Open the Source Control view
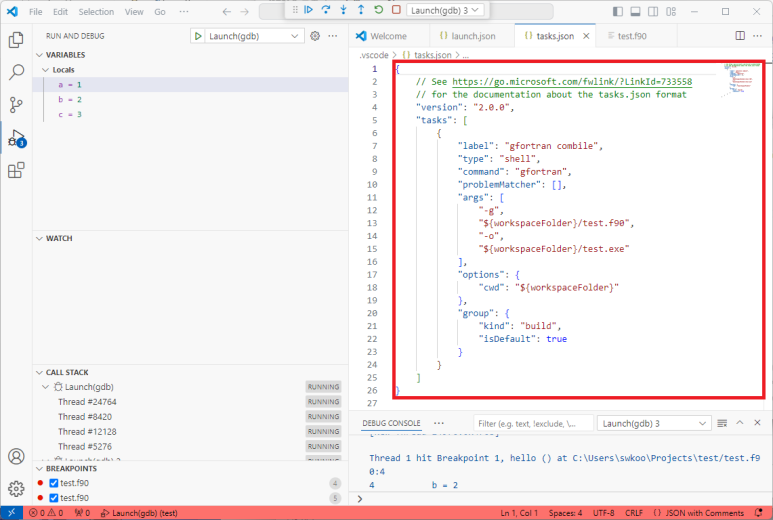 (x=16, y=105)
